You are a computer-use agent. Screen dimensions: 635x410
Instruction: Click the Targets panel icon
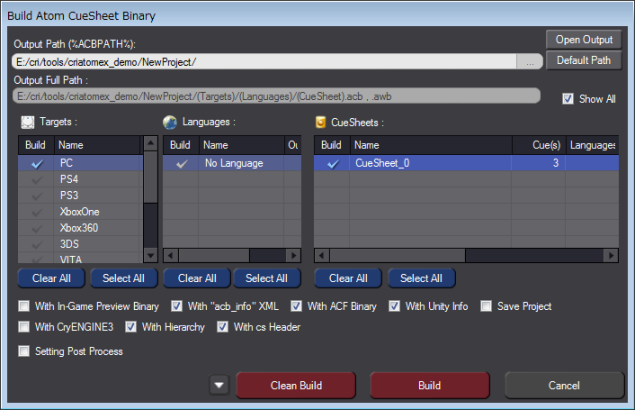tap(27, 123)
